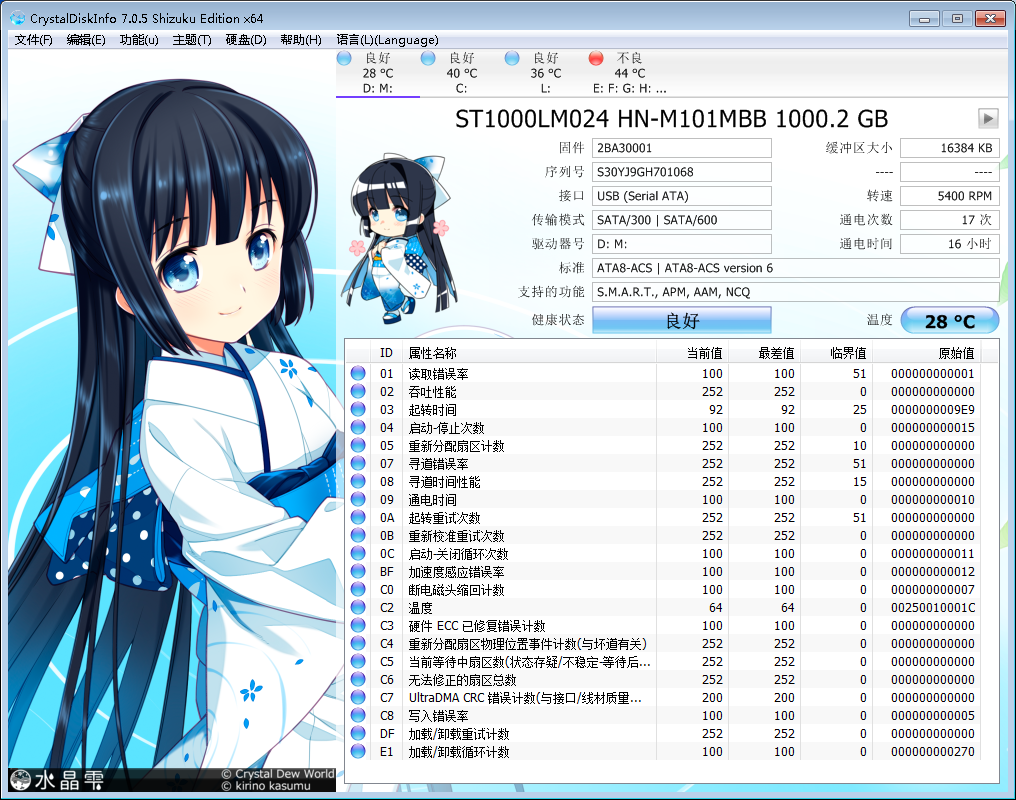
Task: Click the chibi Shizuku character image
Action: (397, 238)
